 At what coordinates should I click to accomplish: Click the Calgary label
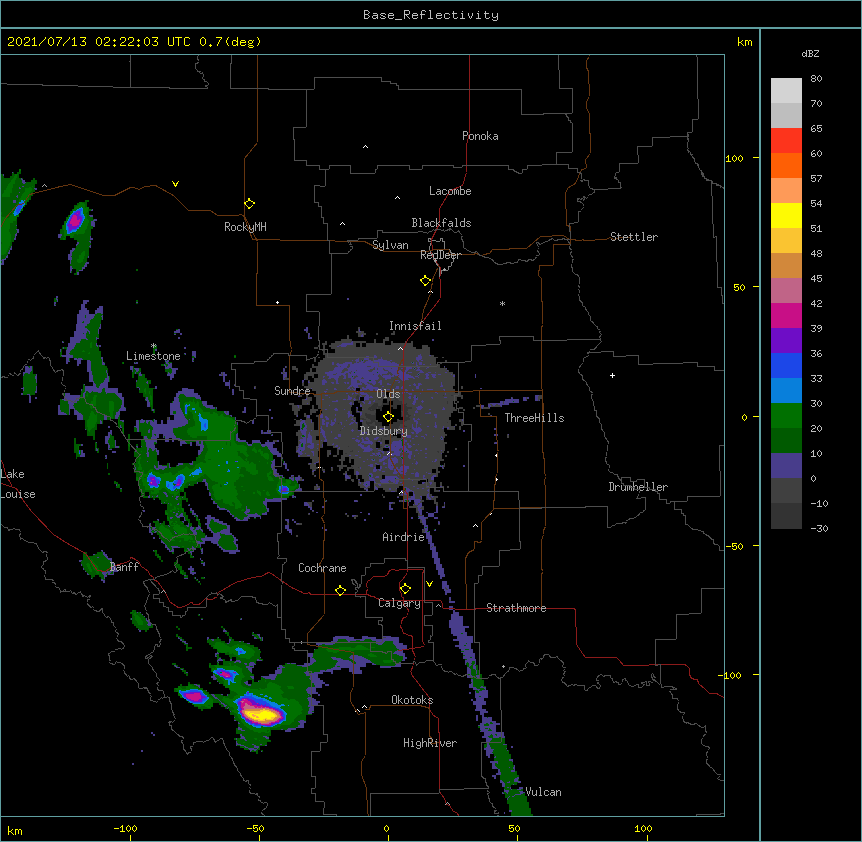[399, 603]
